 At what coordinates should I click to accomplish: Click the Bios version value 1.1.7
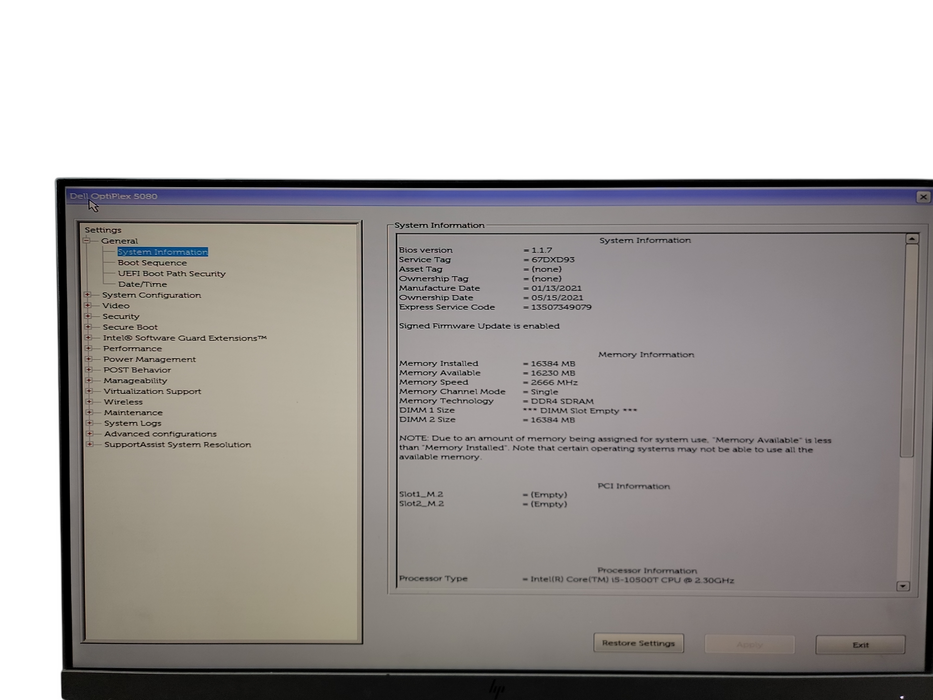[x=541, y=251]
